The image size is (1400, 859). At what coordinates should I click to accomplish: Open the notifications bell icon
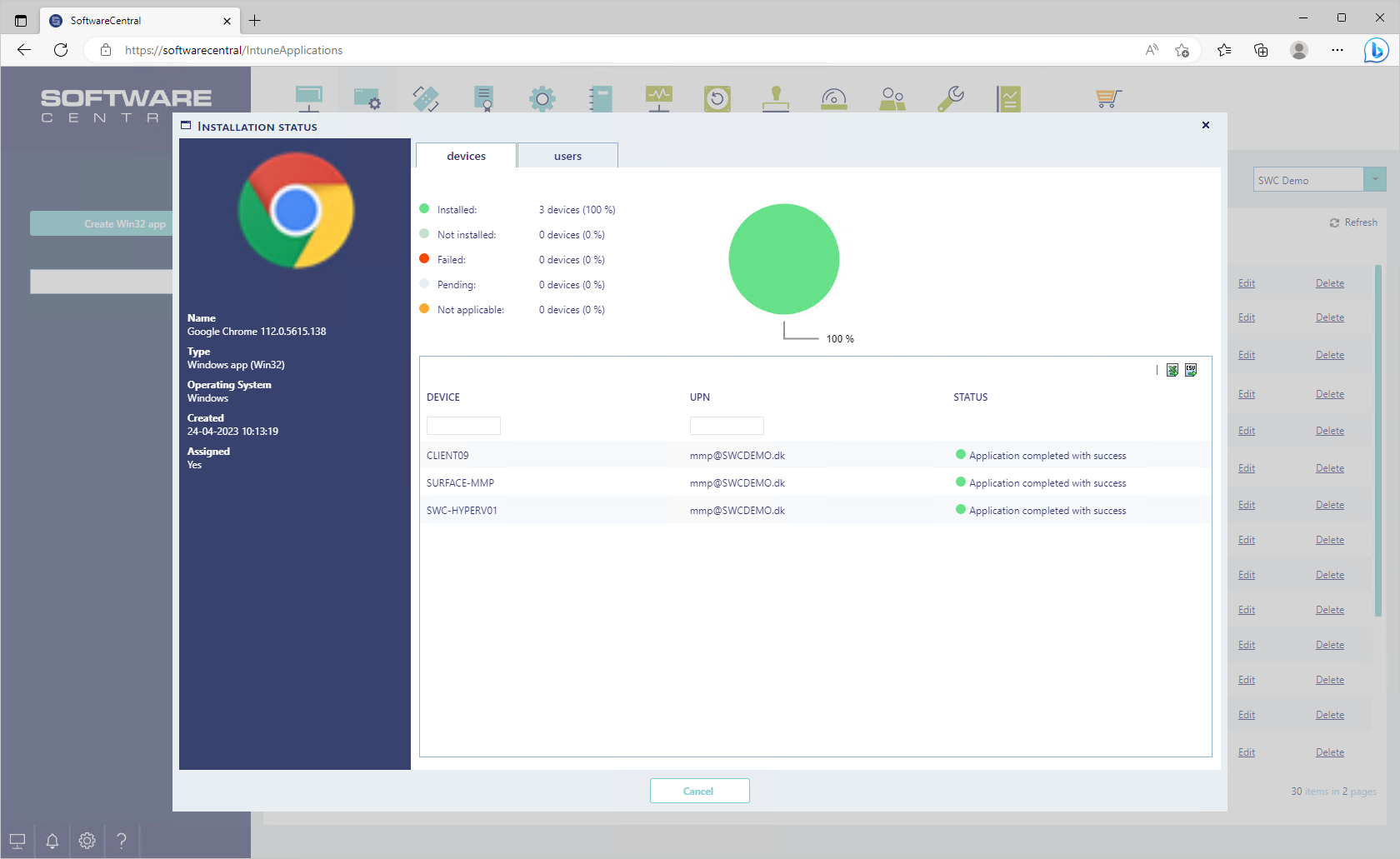pyautogui.click(x=52, y=841)
